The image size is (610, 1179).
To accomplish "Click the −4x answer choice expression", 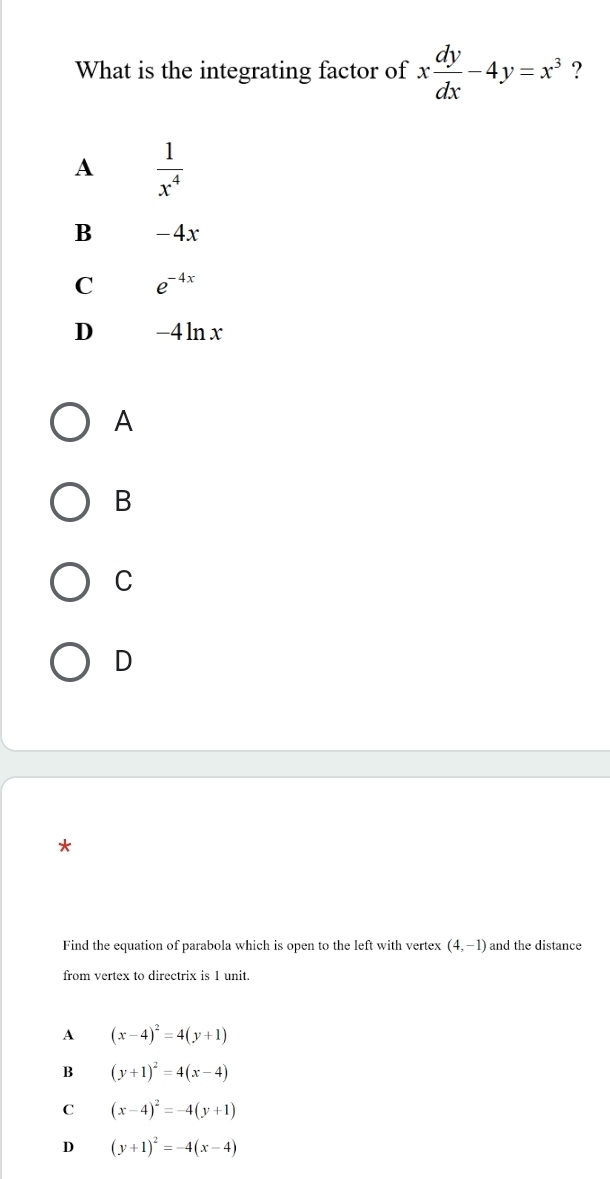I will click(x=179, y=234).
